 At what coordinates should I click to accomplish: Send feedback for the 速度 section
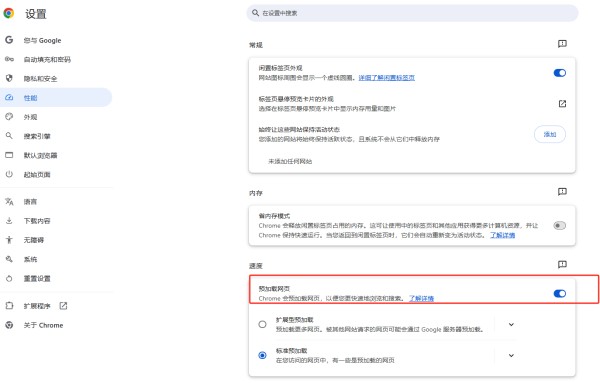(x=562, y=264)
